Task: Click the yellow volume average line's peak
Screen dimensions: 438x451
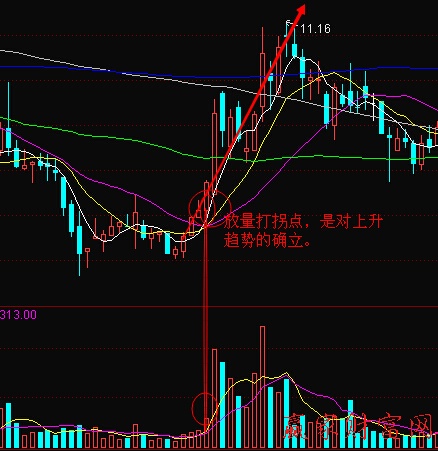Action: coord(286,373)
